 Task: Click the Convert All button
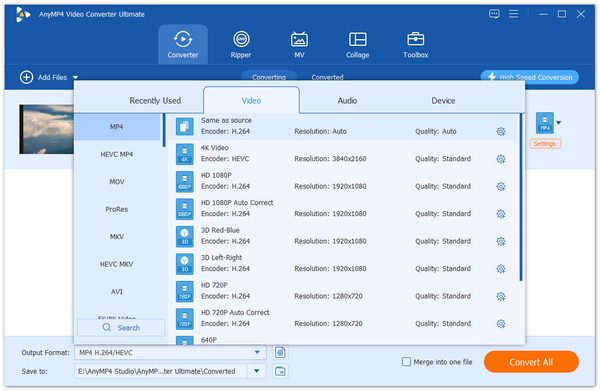[531, 362]
